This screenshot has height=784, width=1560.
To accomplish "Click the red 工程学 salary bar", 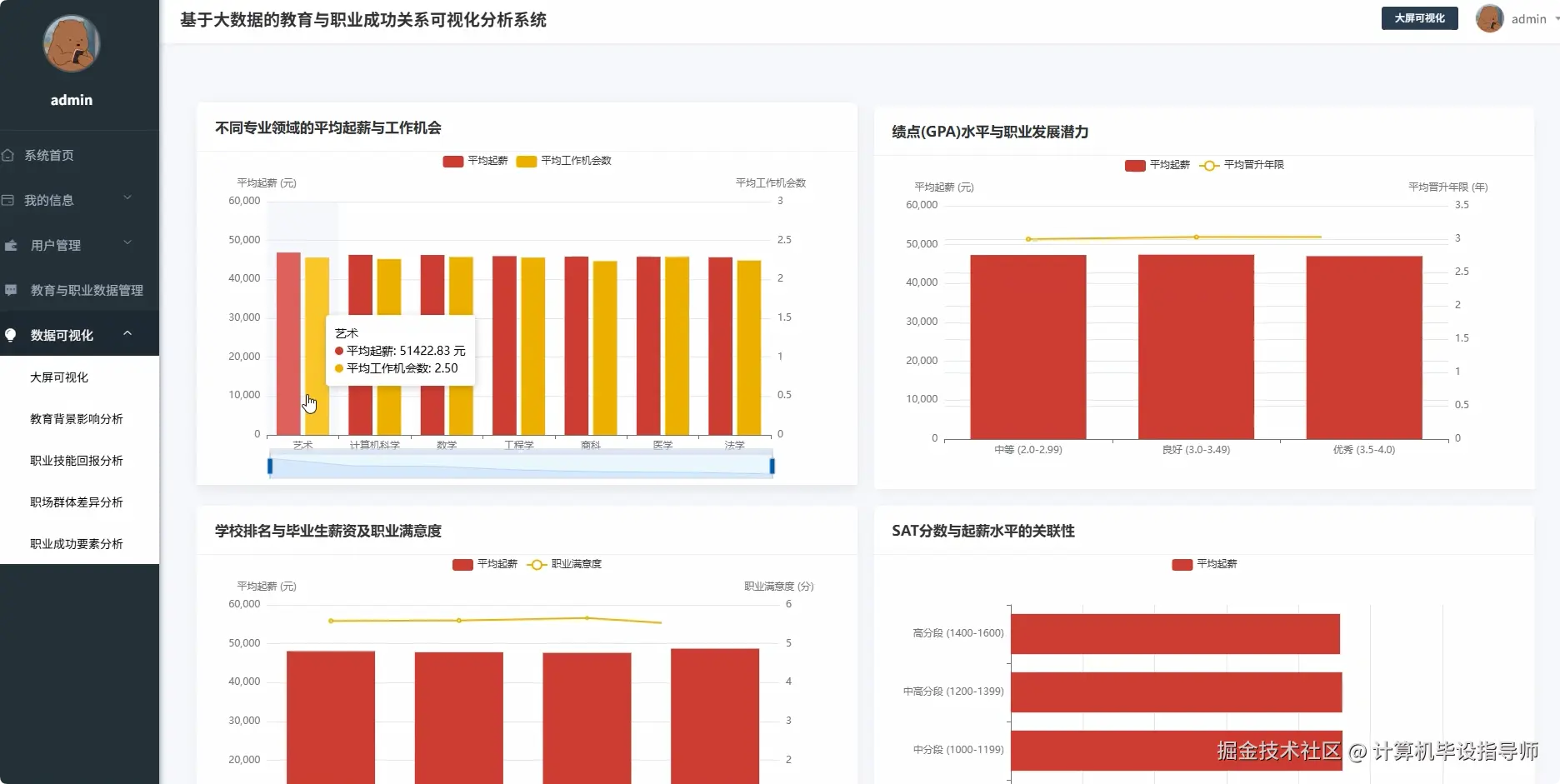I will coord(504,345).
